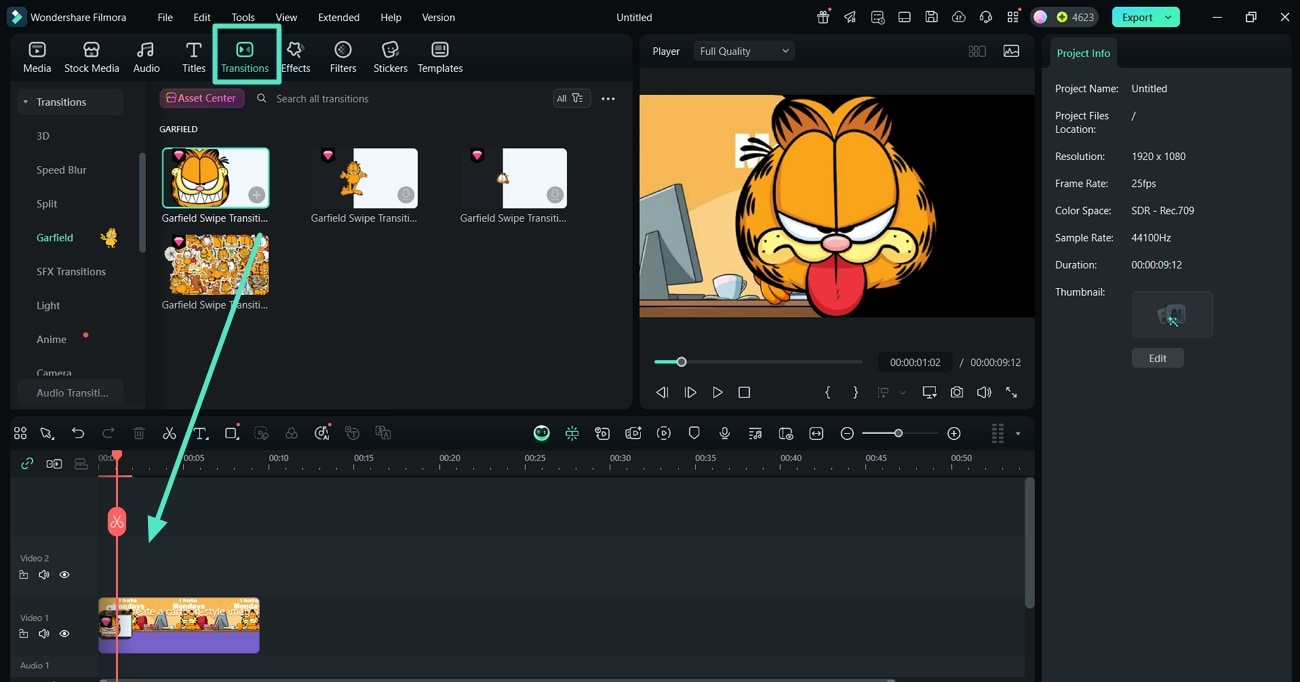This screenshot has height=682, width=1300.
Task: Open the Stock Media tab
Action: coord(91,57)
